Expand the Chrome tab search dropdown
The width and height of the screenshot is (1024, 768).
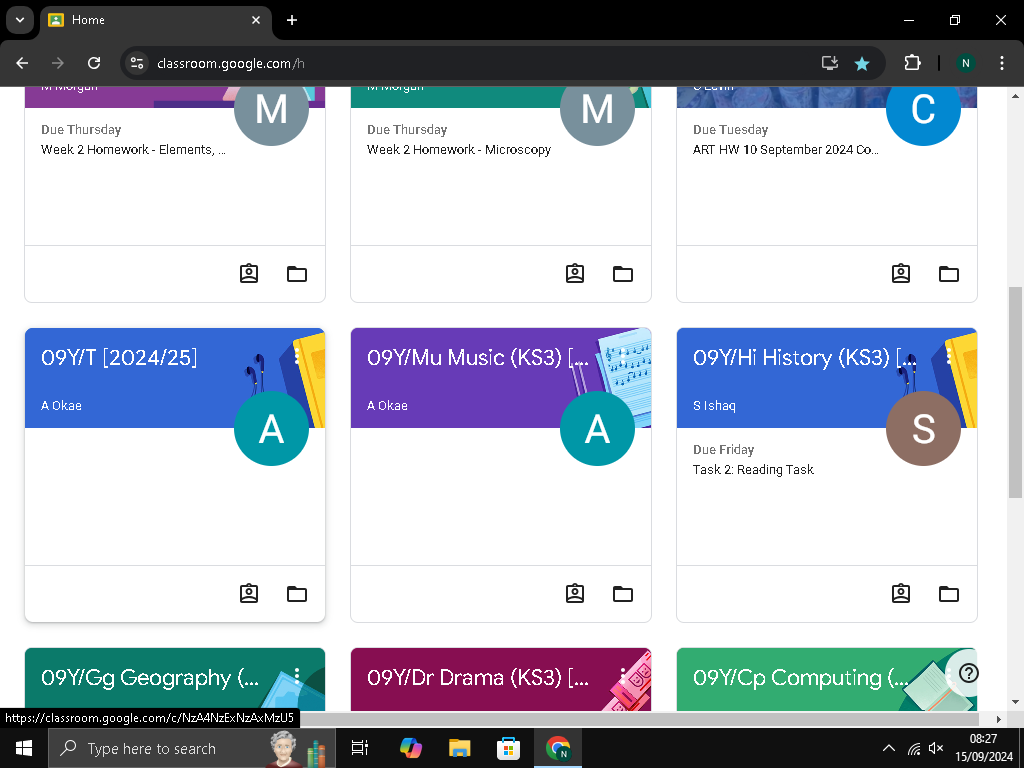pos(20,20)
